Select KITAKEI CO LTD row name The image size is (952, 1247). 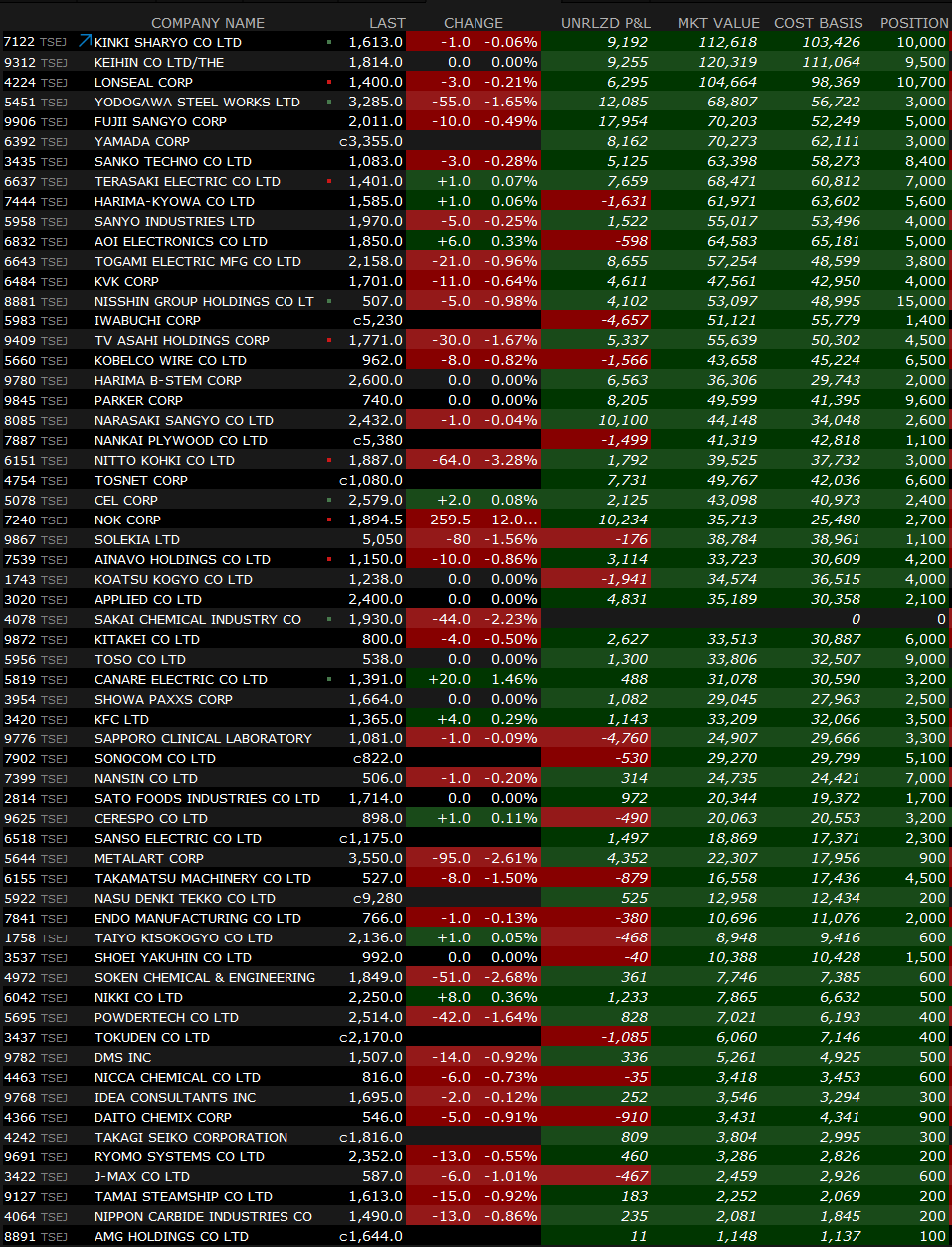[146, 639]
